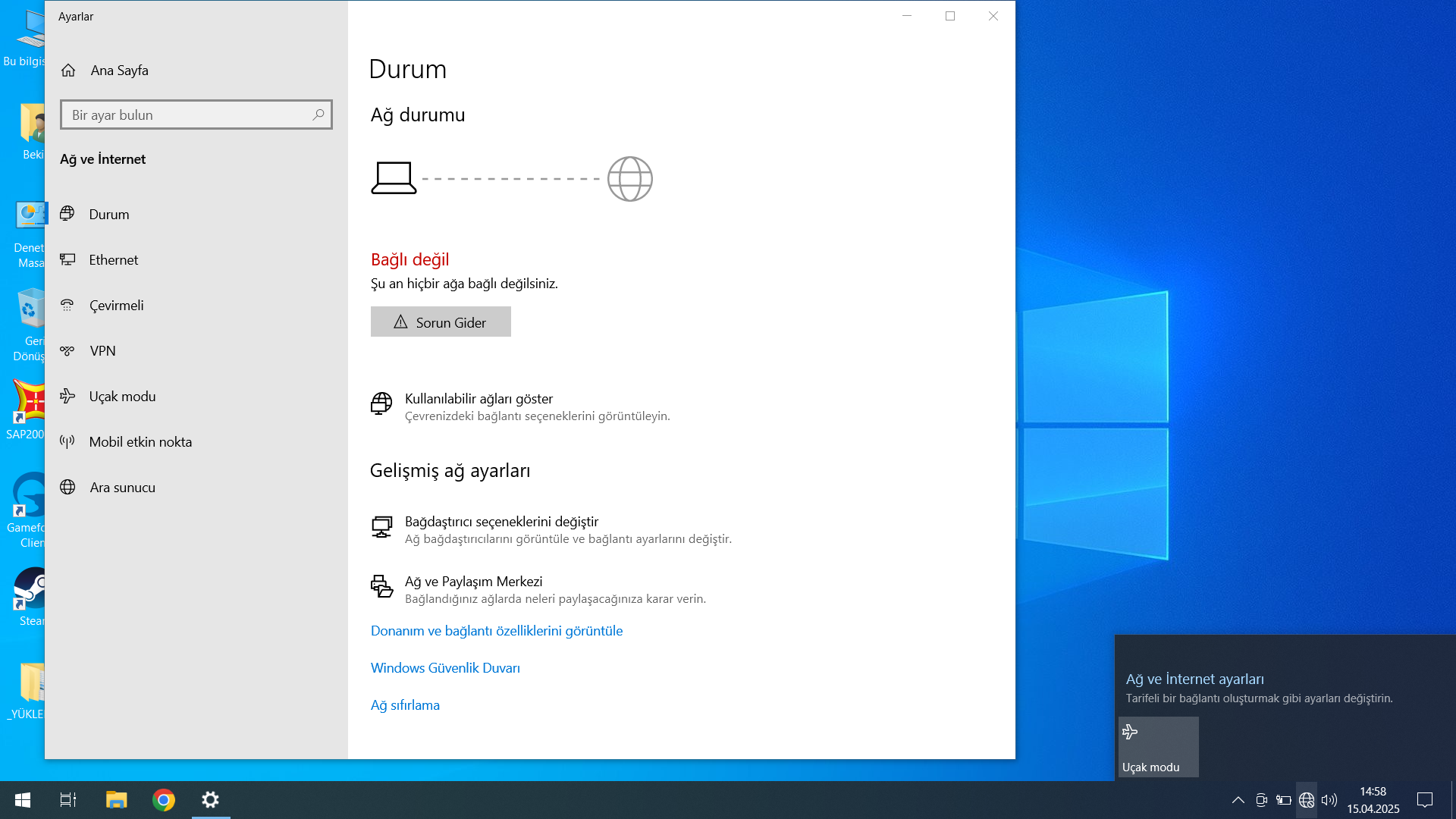Open the Windows Güvenlik Duvarı link
Image resolution: width=1456 pixels, height=819 pixels.
pyautogui.click(x=445, y=668)
